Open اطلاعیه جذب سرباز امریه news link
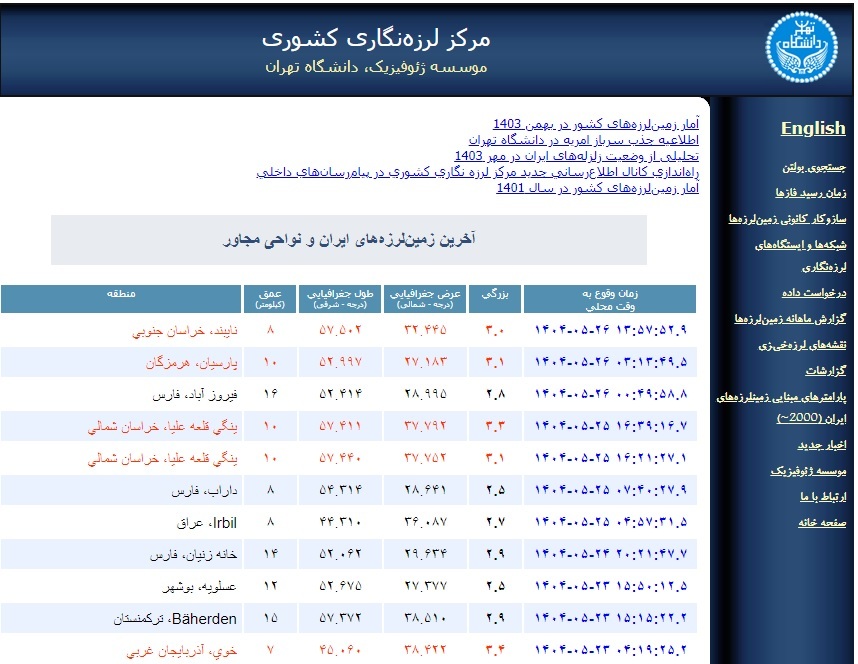 click(583, 140)
